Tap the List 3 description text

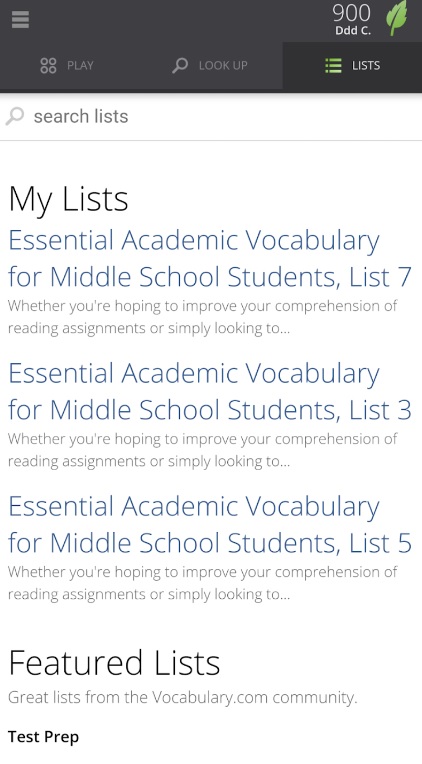[203, 450]
